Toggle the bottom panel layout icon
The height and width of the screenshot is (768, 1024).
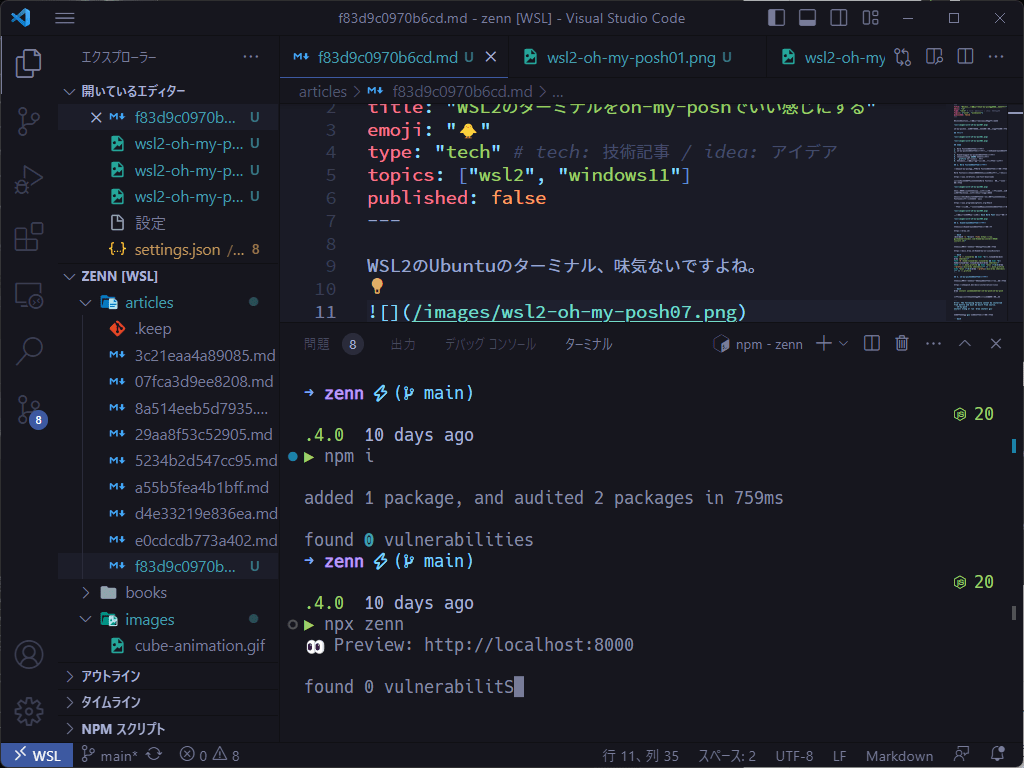point(808,18)
